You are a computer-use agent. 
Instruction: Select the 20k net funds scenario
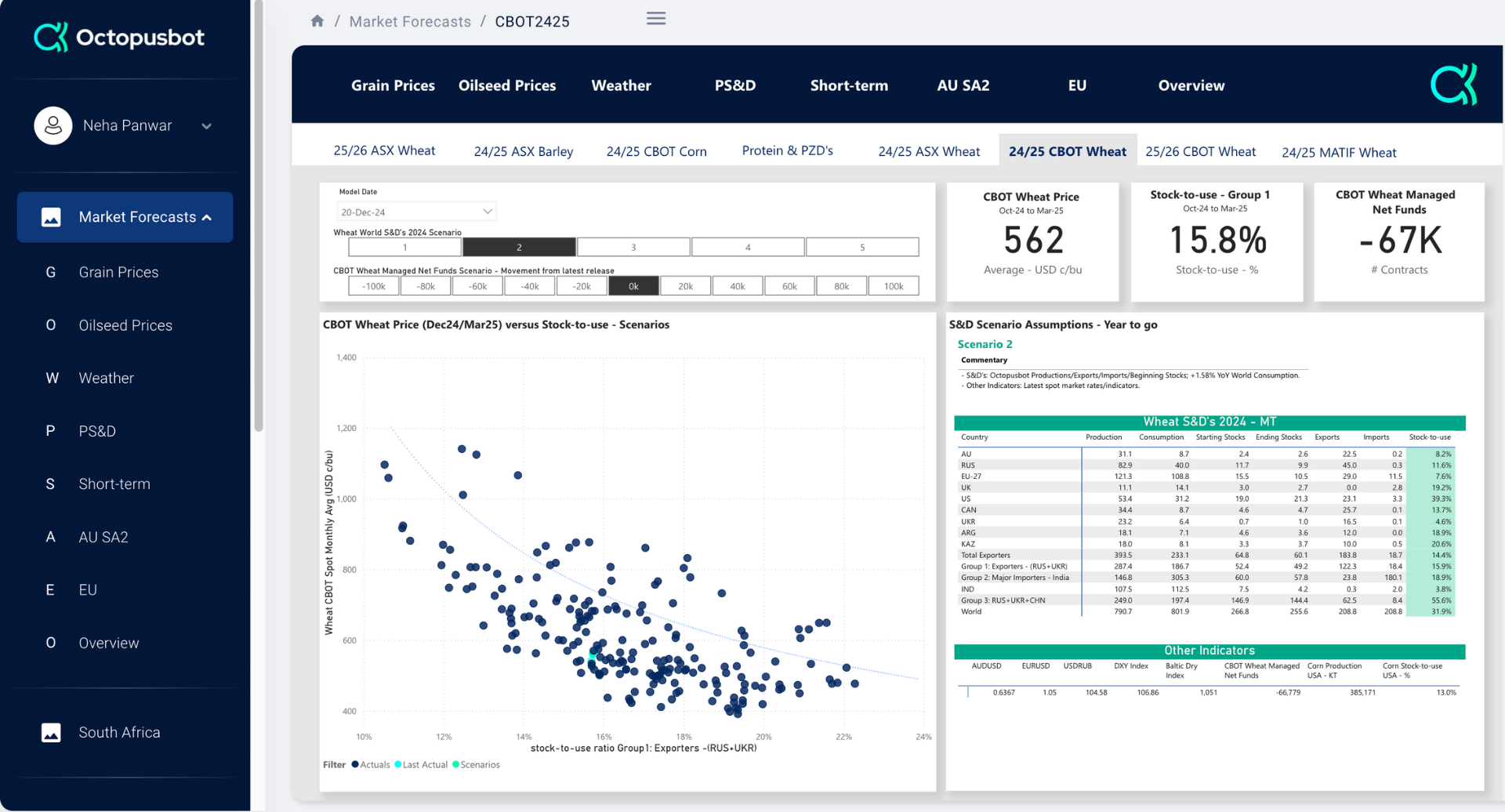pyautogui.click(x=685, y=286)
